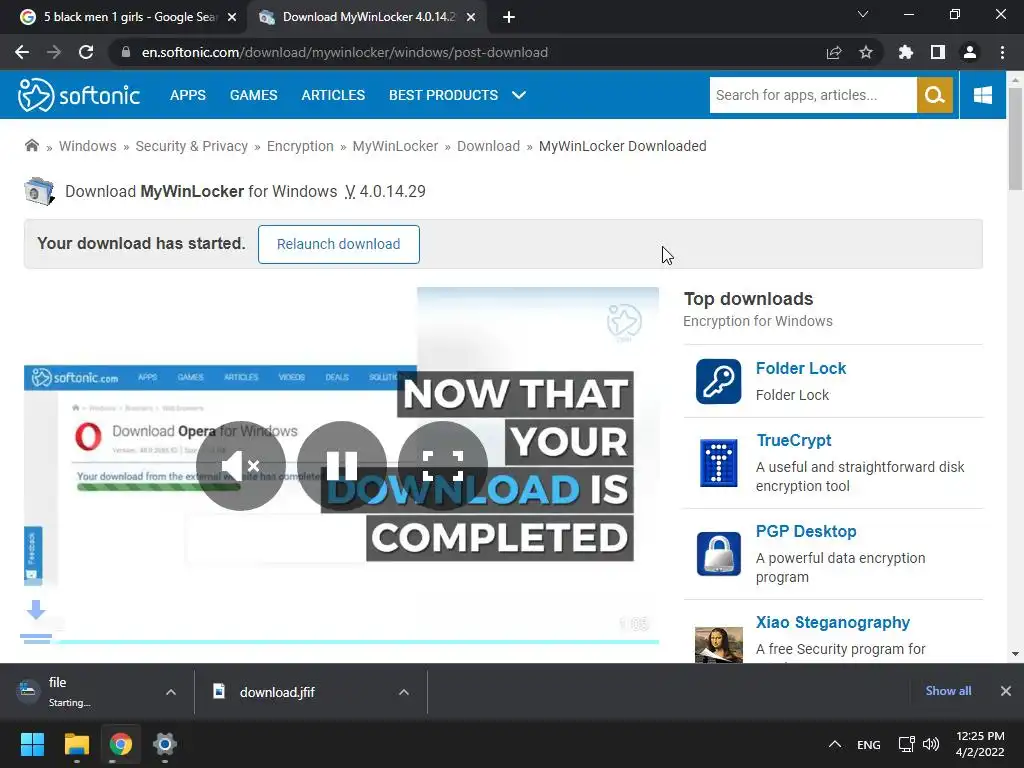The height and width of the screenshot is (768, 1024).
Task: Click the Softonic logo
Action: [78, 95]
